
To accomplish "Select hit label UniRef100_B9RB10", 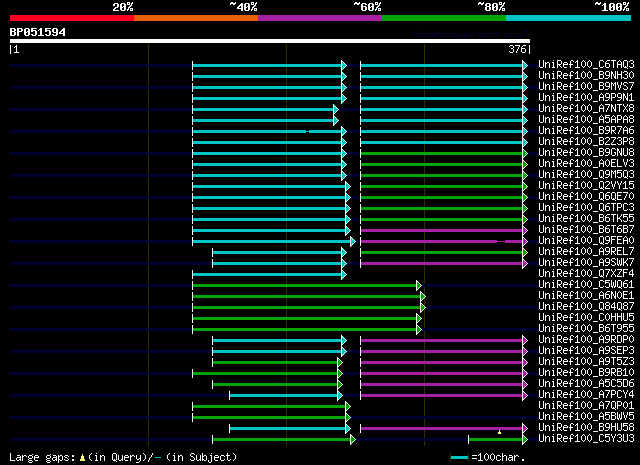I will (x=586, y=373).
